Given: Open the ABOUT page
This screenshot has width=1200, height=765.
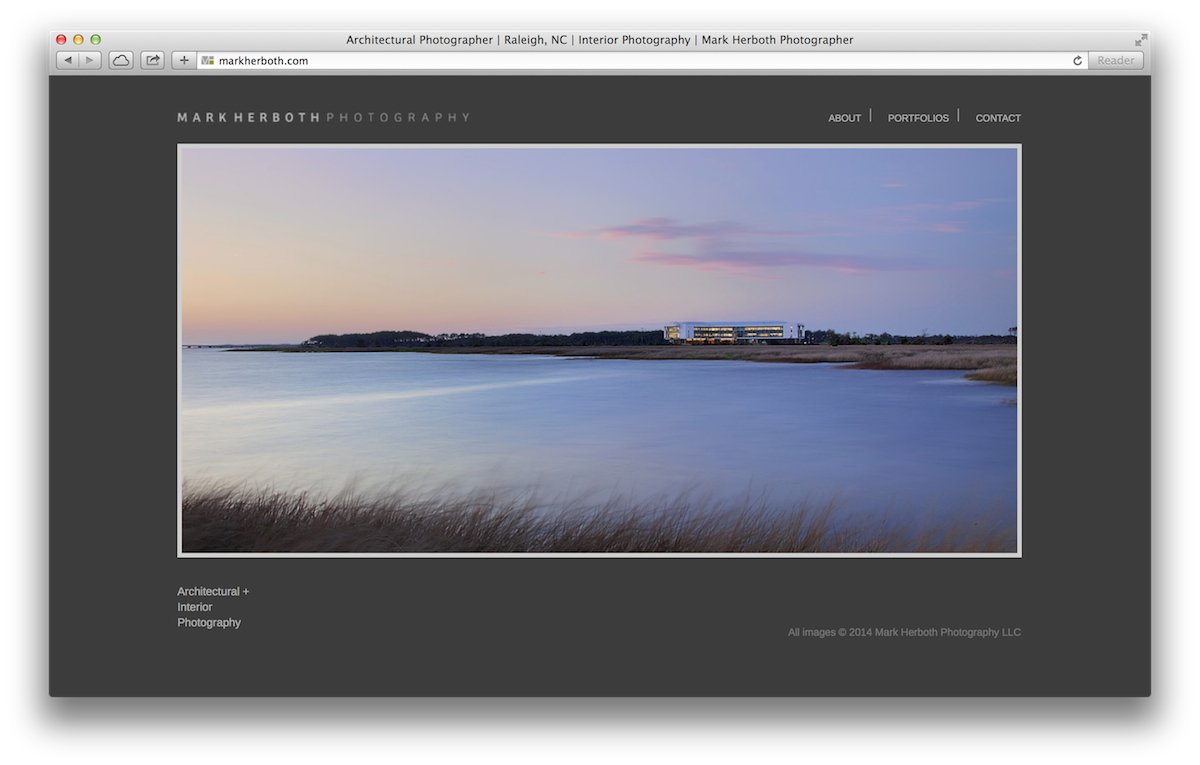Looking at the screenshot, I should 844,118.
